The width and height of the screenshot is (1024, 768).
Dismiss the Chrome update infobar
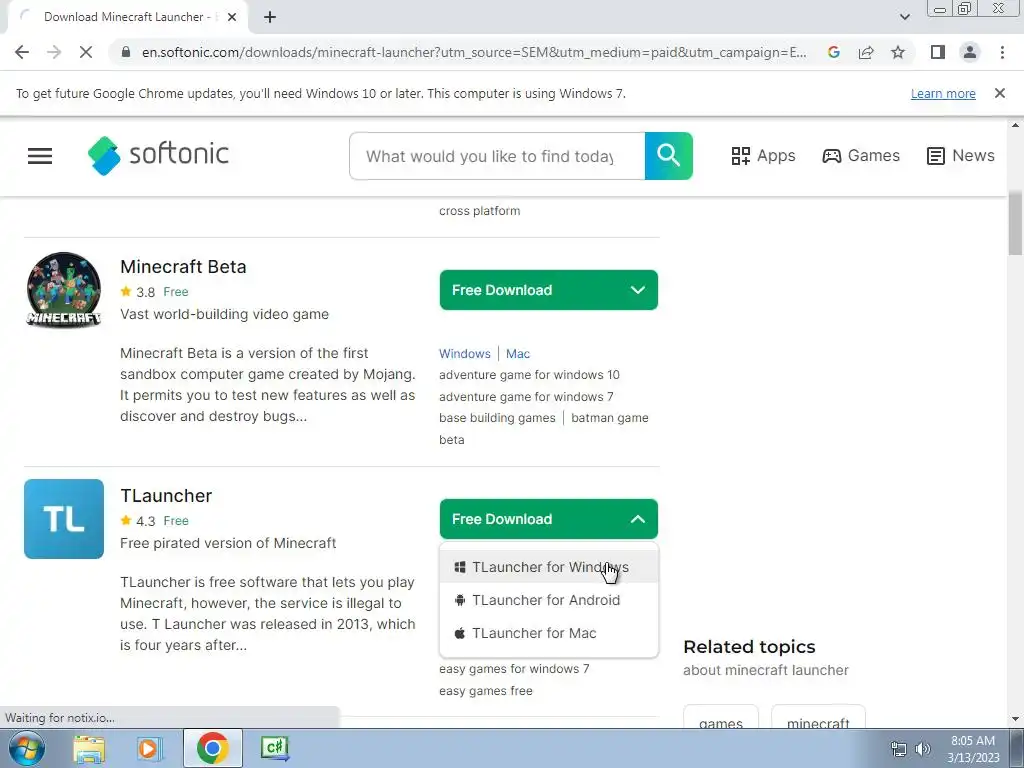pyautogui.click(x=999, y=93)
